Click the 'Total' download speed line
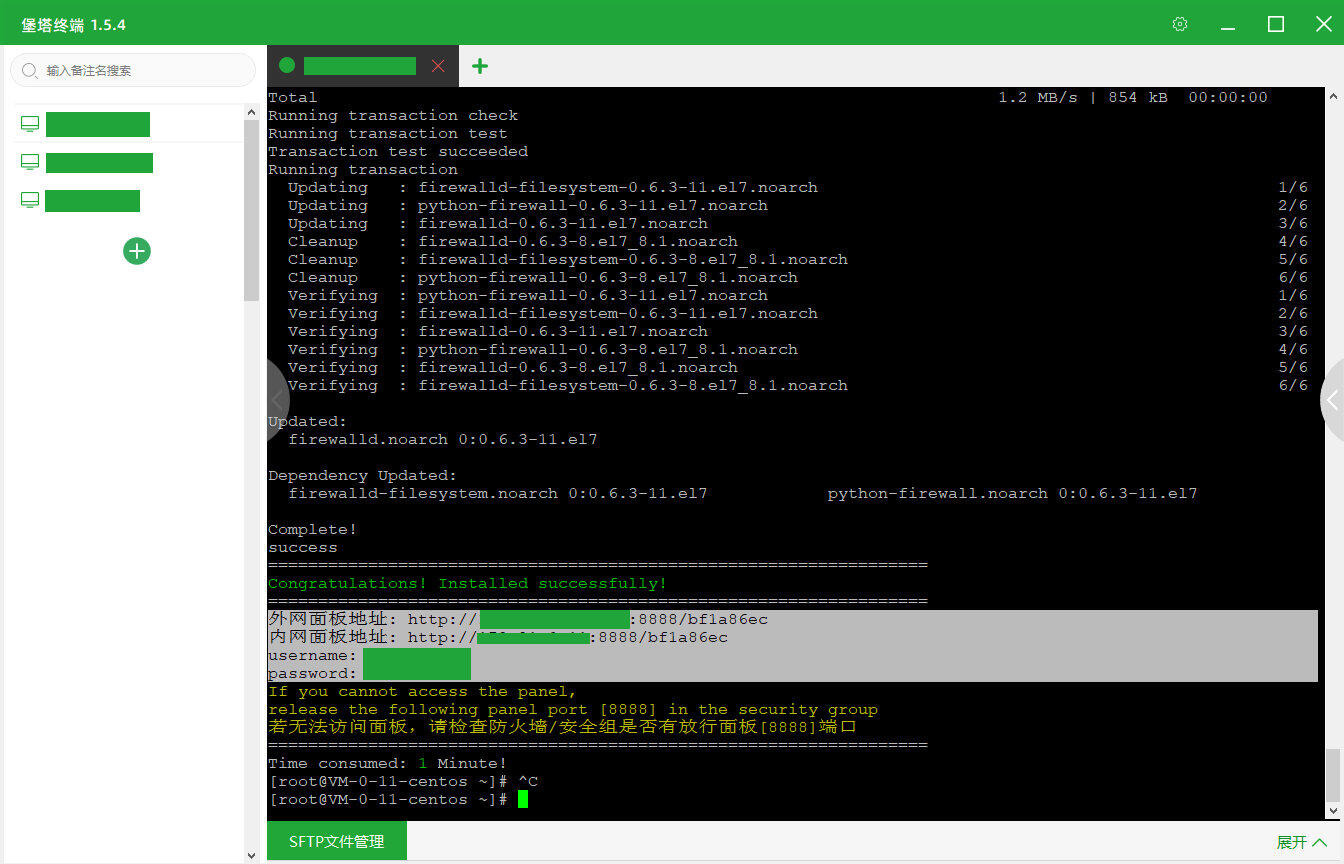1344x864 pixels. 768,97
